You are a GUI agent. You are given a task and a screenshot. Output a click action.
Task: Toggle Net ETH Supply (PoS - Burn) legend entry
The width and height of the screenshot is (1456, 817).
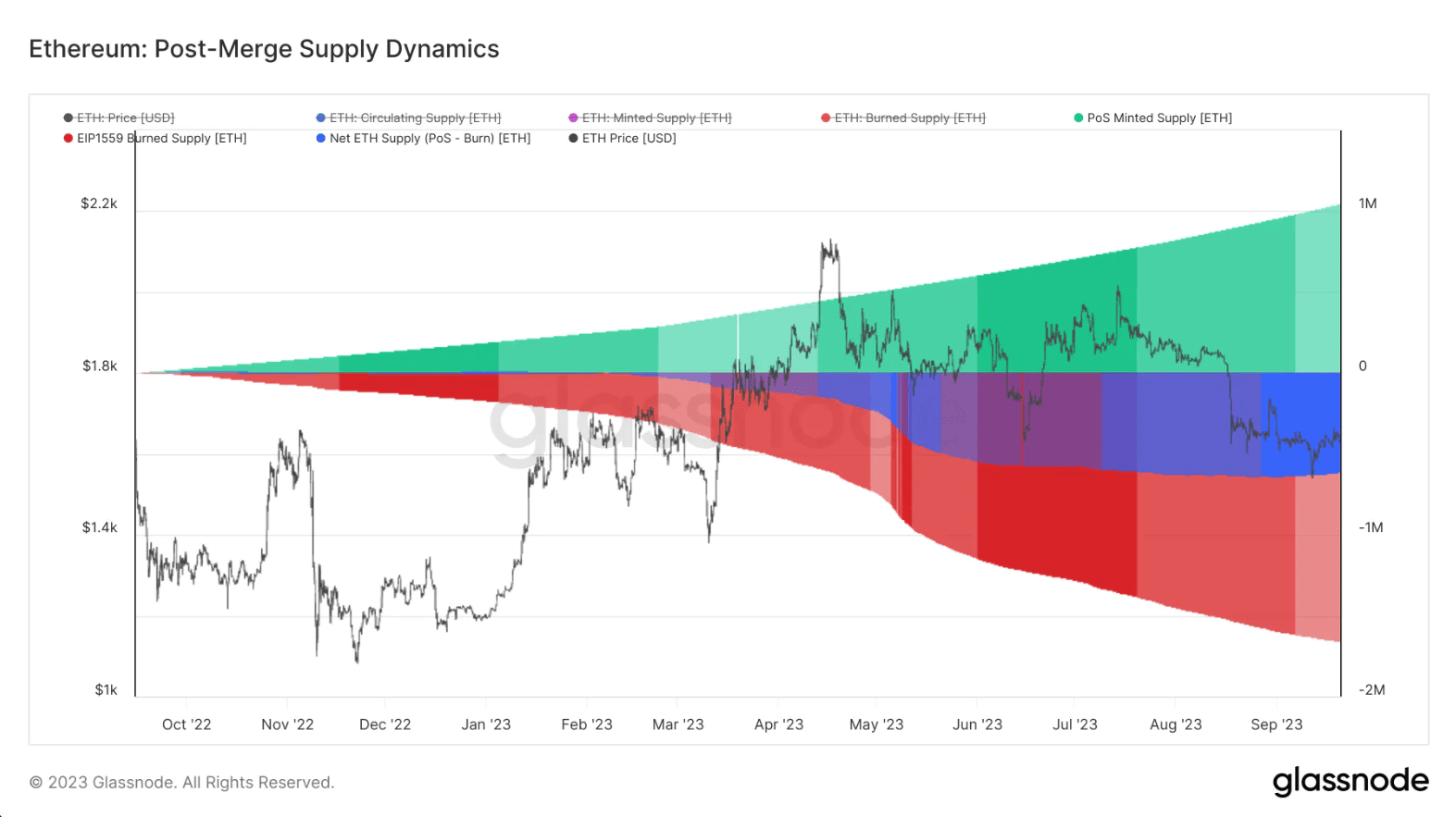pos(423,138)
